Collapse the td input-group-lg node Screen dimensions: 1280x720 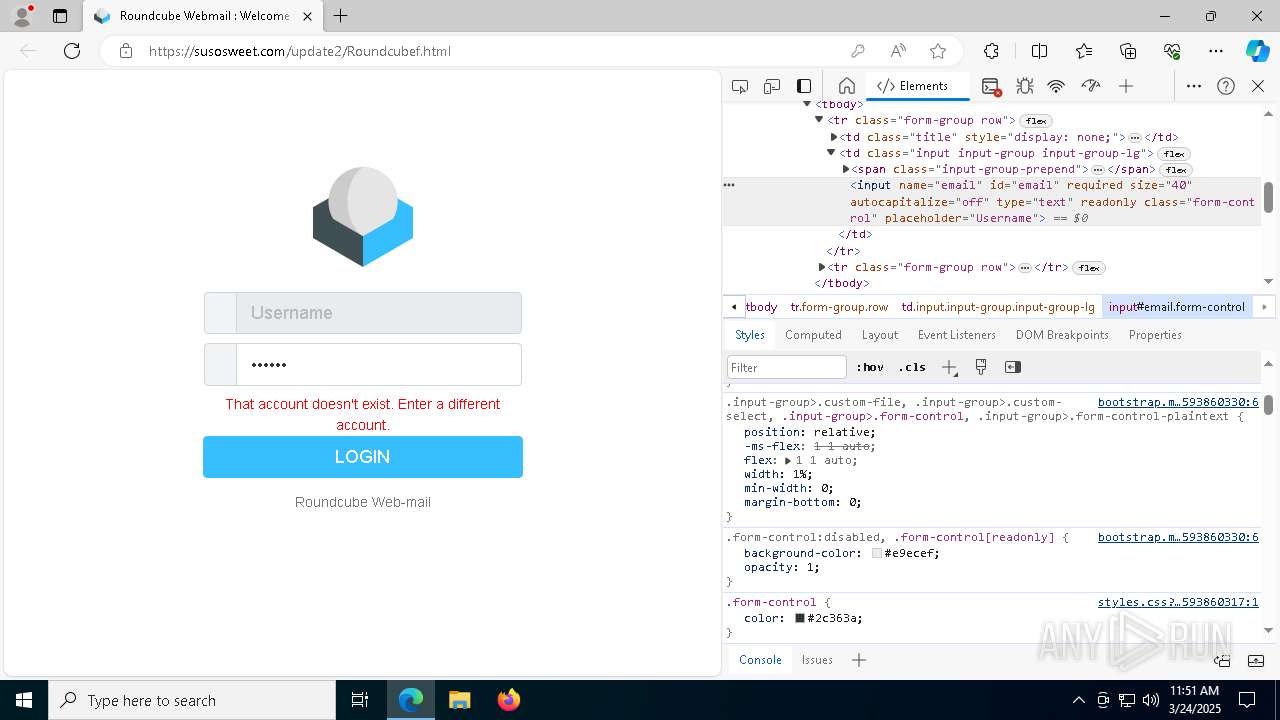click(831, 153)
